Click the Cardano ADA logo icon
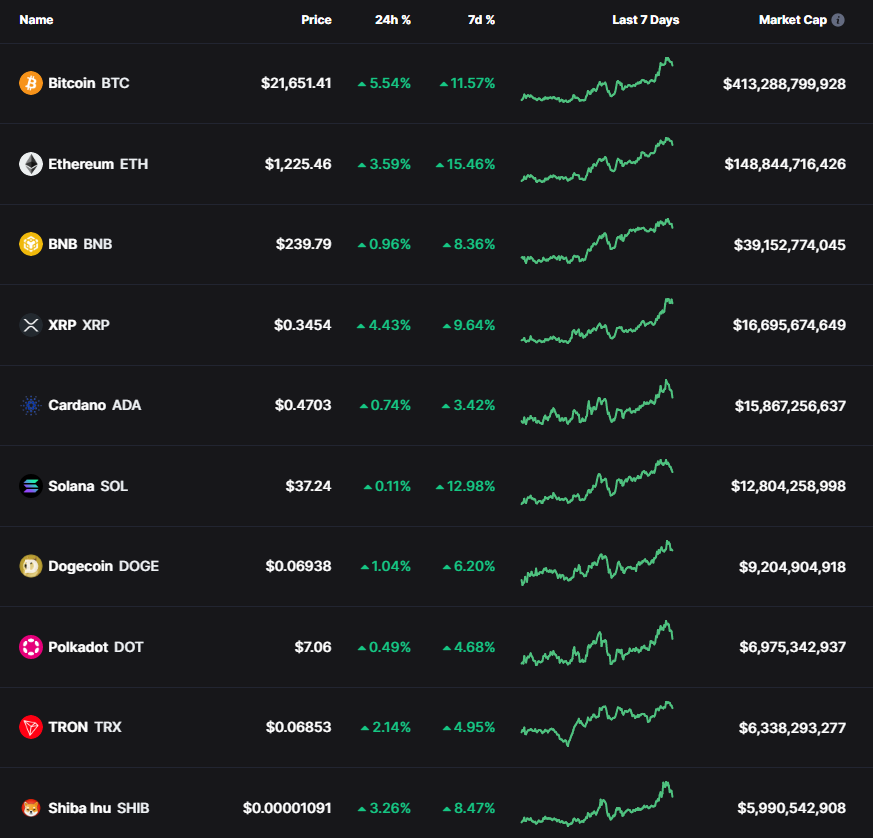Viewport: 873px width, 838px height. (31, 405)
